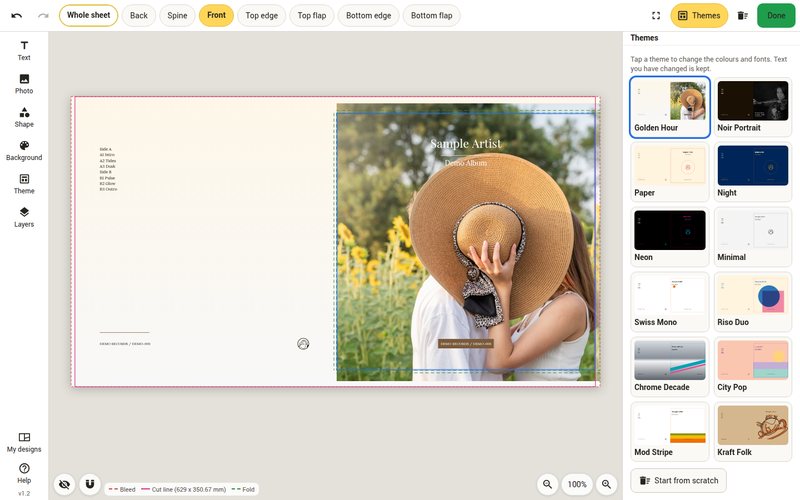Viewport: 800px width, 500px height.
Task: Toggle the Themes panel button
Action: [699, 16]
